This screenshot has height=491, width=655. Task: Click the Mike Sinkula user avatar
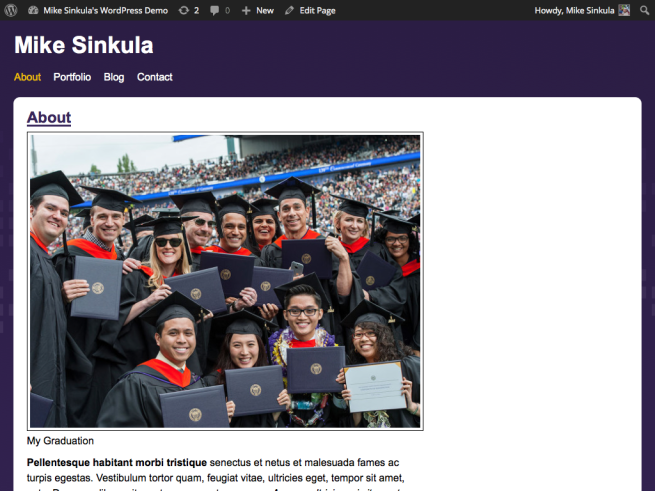coord(624,10)
